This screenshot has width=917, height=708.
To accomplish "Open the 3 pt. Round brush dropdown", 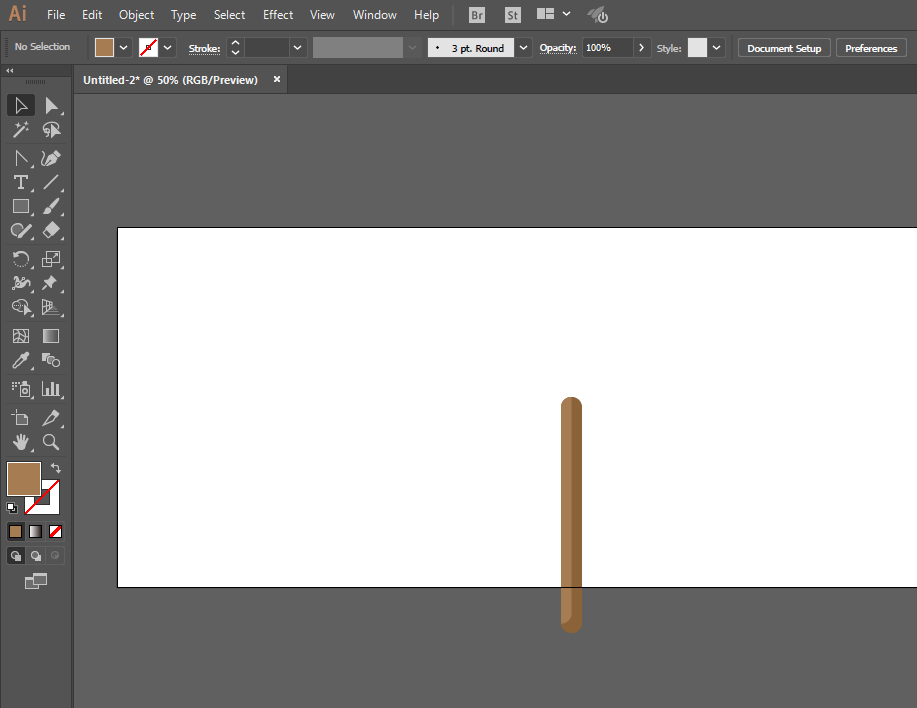I will click(x=523, y=48).
